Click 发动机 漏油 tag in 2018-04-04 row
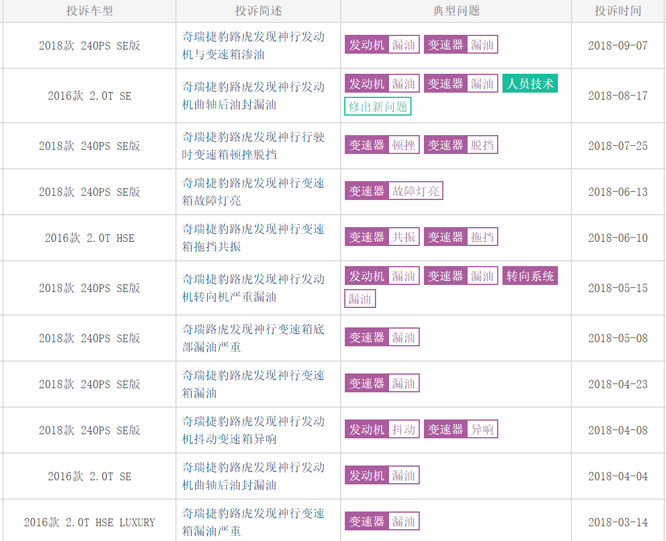The width and height of the screenshot is (666, 541). pyautogui.click(x=382, y=475)
